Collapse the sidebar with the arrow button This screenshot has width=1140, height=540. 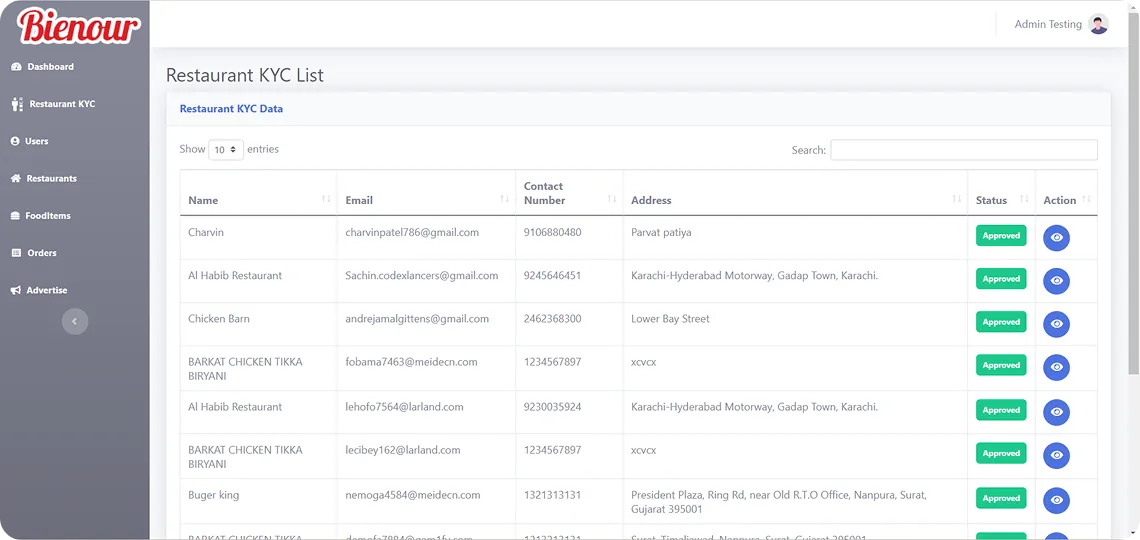[x=75, y=321]
